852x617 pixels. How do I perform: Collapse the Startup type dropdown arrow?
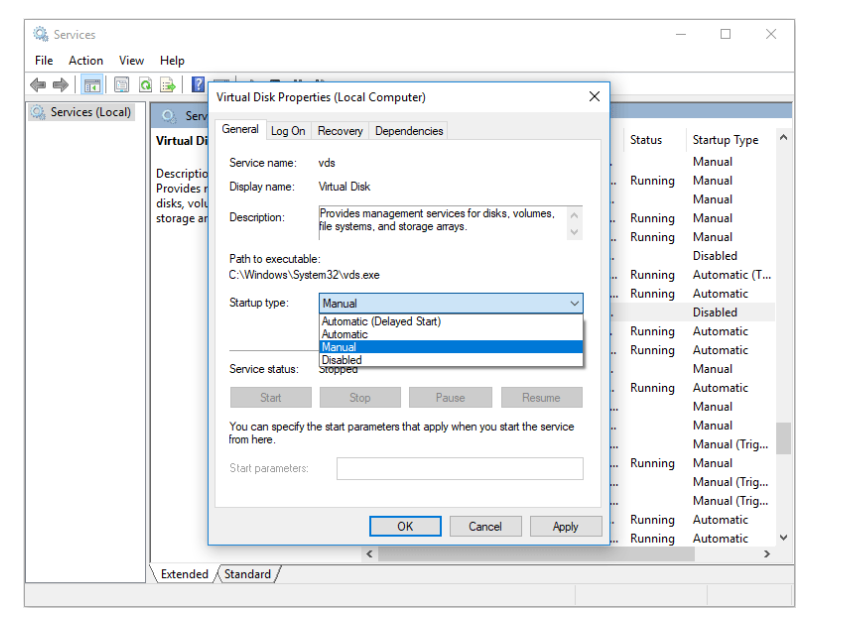tap(574, 303)
